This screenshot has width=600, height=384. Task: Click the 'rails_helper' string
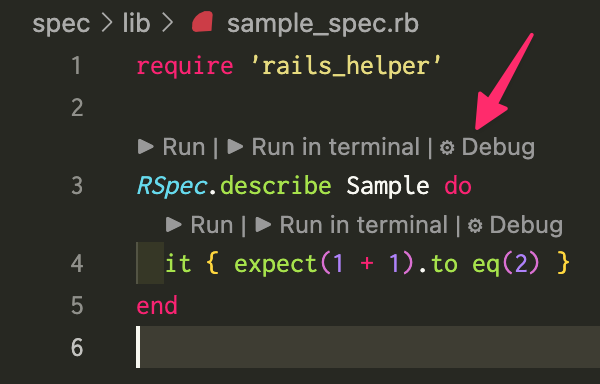pos(346,67)
